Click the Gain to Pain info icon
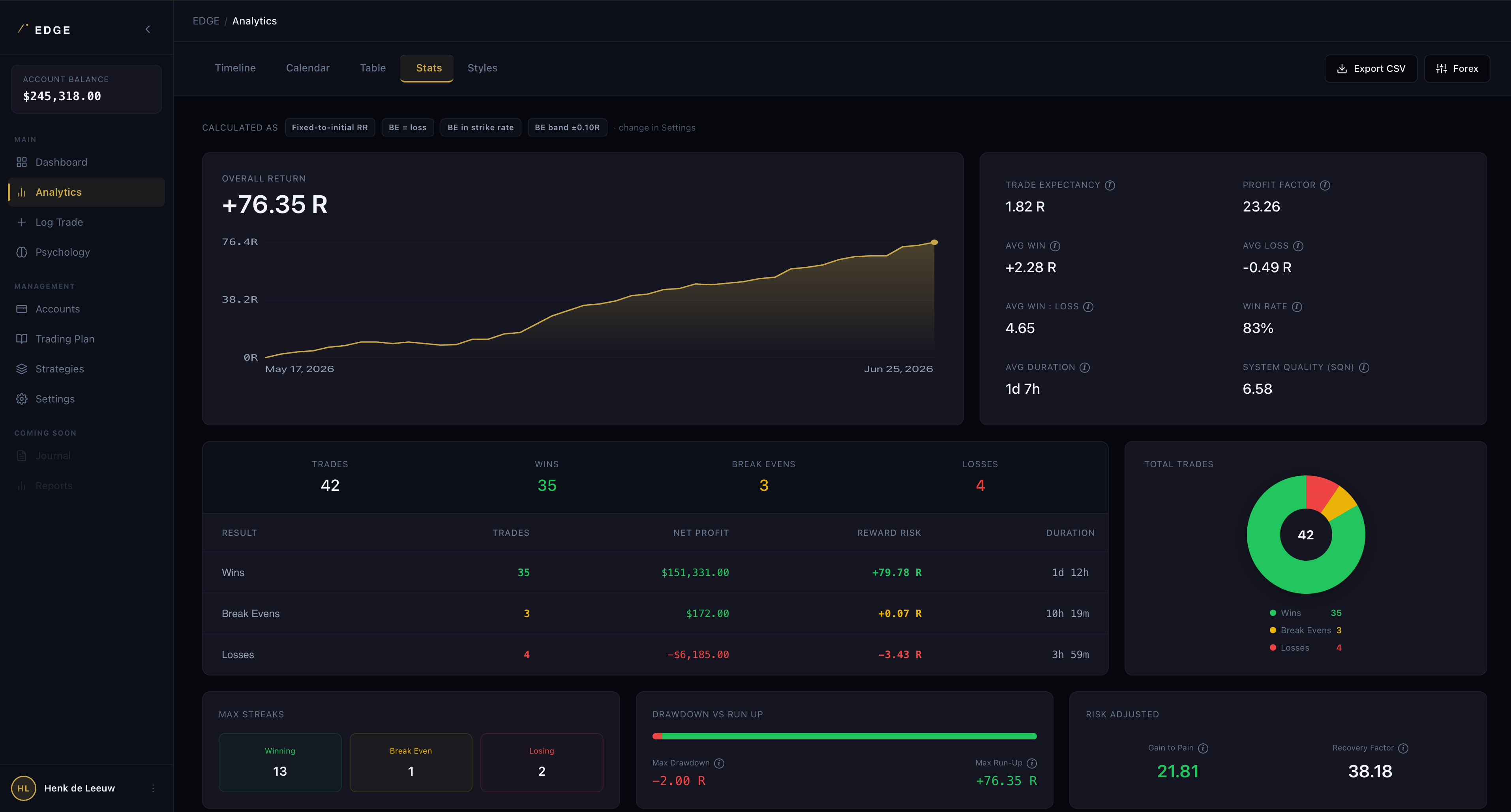The height and width of the screenshot is (812, 1511). pos(1203,748)
